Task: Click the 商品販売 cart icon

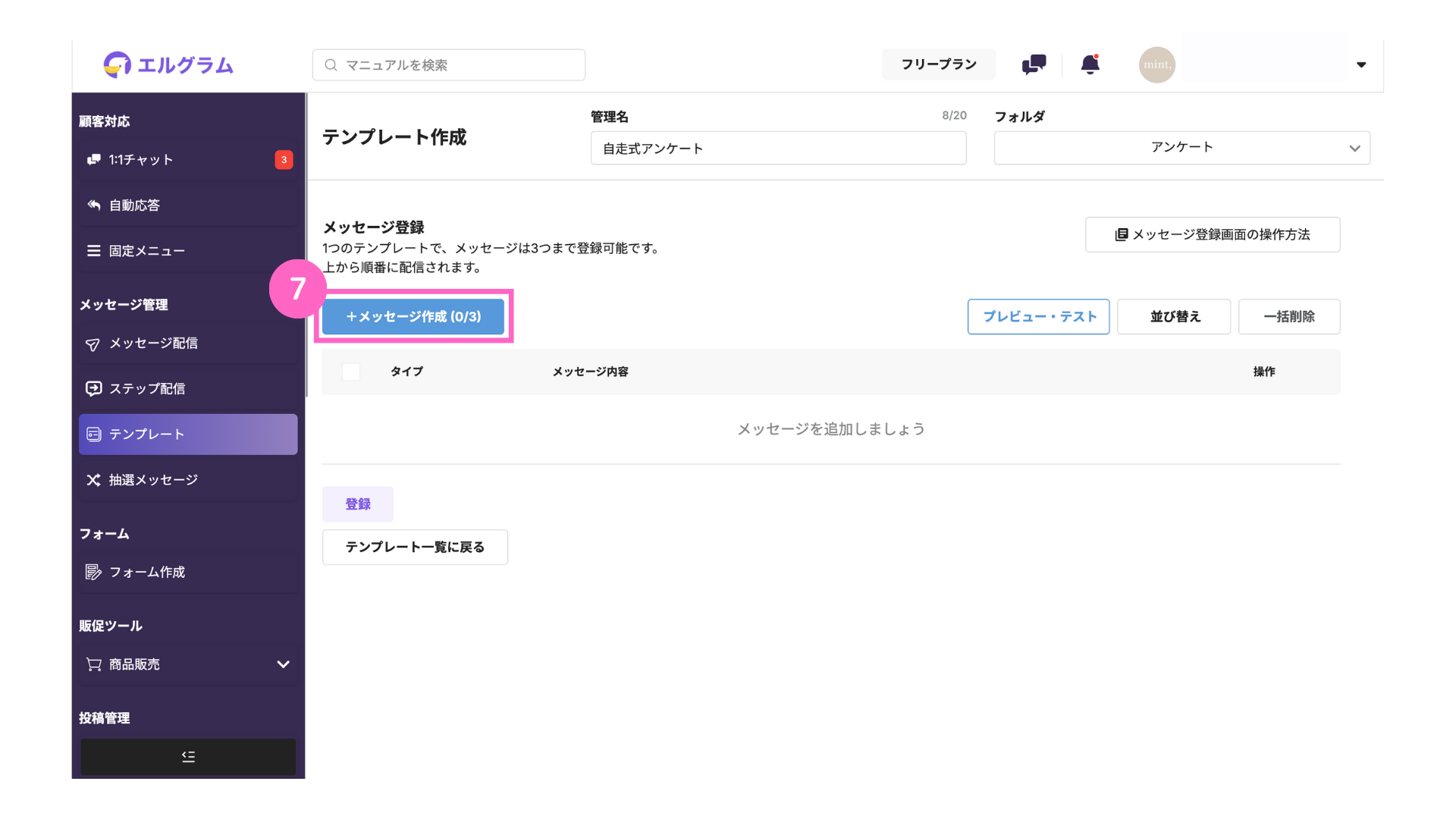Action: pyautogui.click(x=93, y=664)
